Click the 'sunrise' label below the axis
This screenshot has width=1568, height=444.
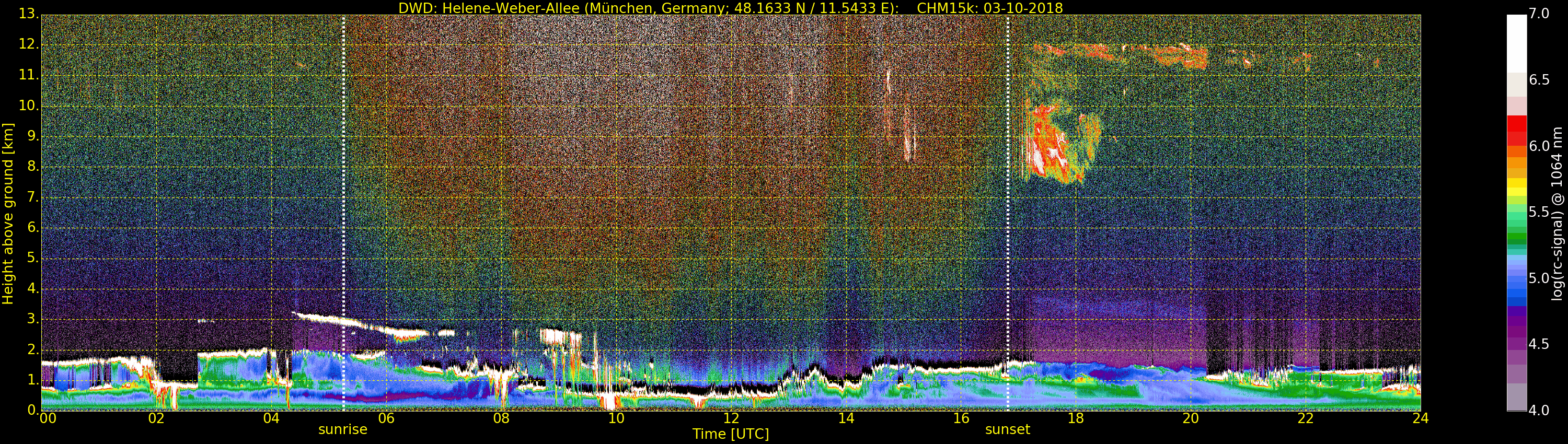pyautogui.click(x=343, y=429)
